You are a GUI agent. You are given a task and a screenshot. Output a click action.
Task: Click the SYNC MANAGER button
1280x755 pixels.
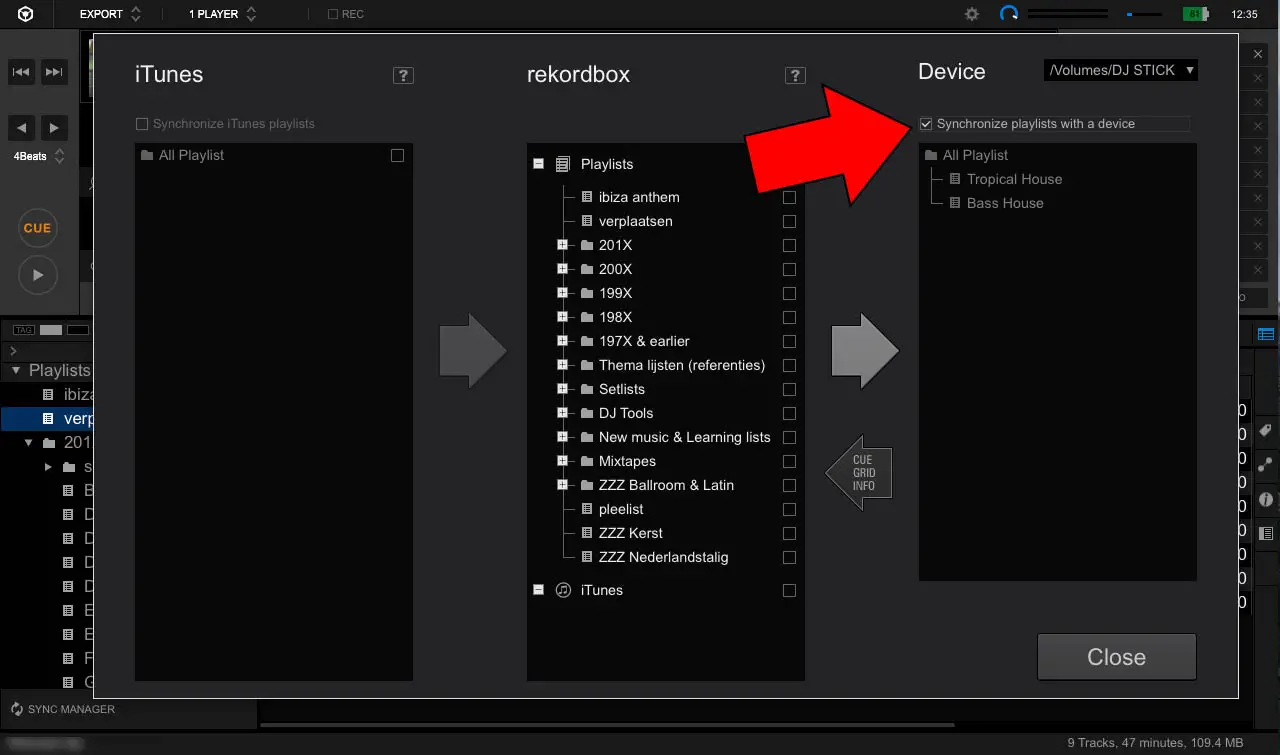coord(62,709)
